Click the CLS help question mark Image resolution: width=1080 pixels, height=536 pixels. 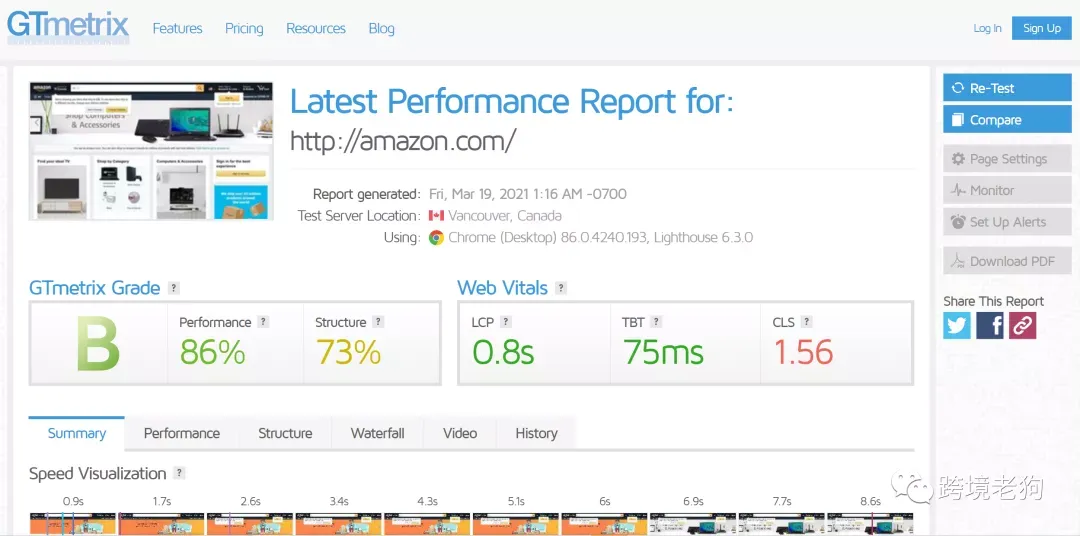pyautogui.click(x=807, y=322)
